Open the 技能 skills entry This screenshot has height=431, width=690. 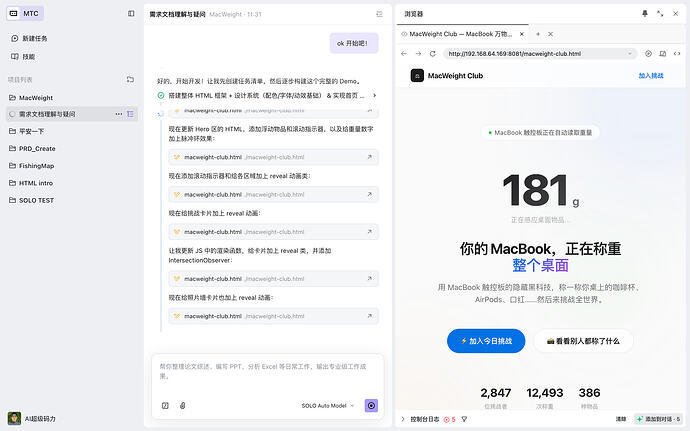pos(23,56)
